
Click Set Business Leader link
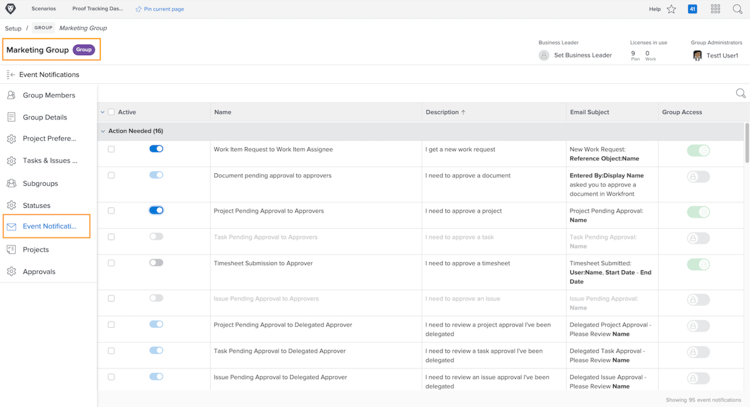pyautogui.click(x=582, y=55)
